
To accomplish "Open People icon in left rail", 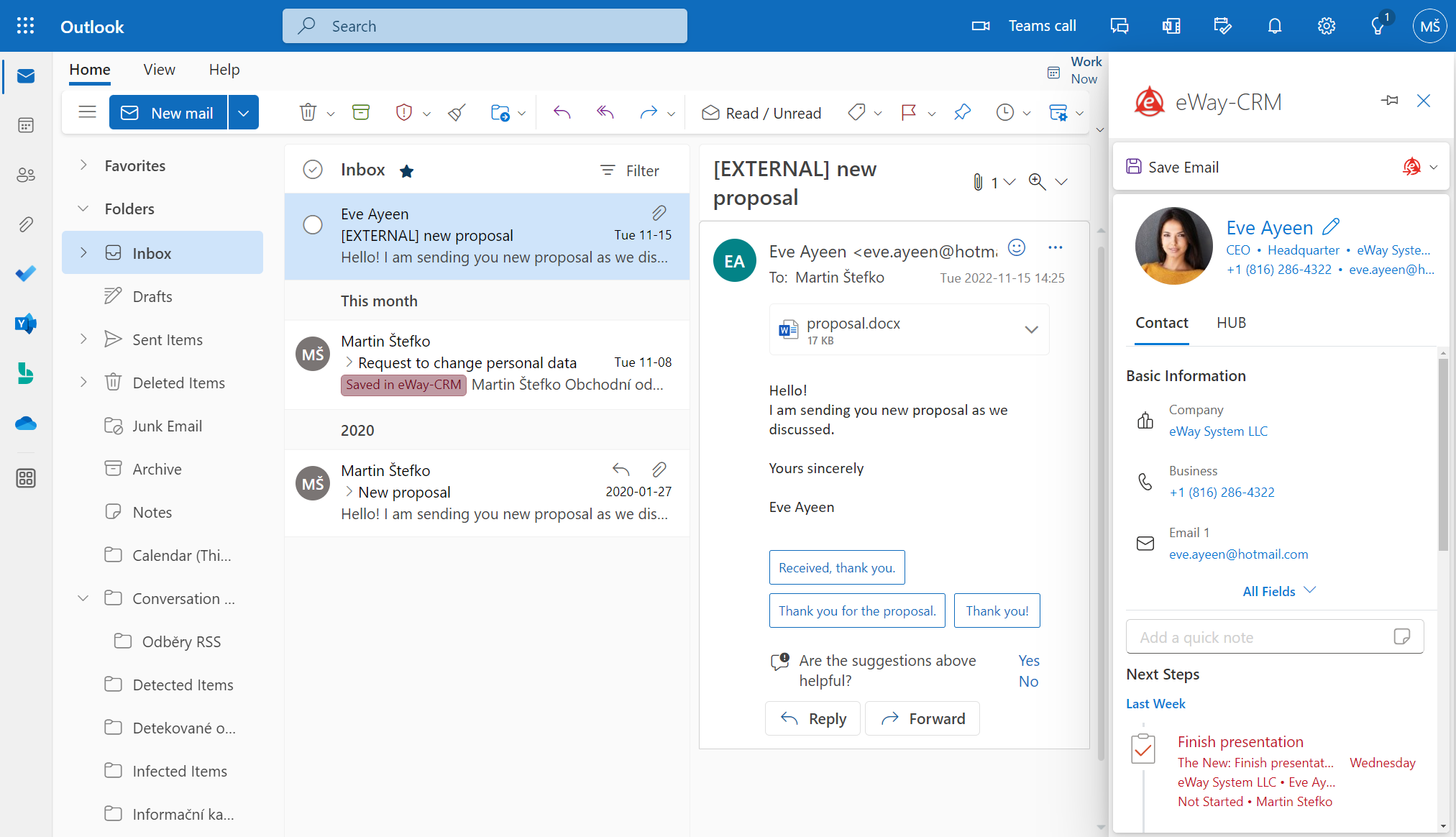I will 26,175.
